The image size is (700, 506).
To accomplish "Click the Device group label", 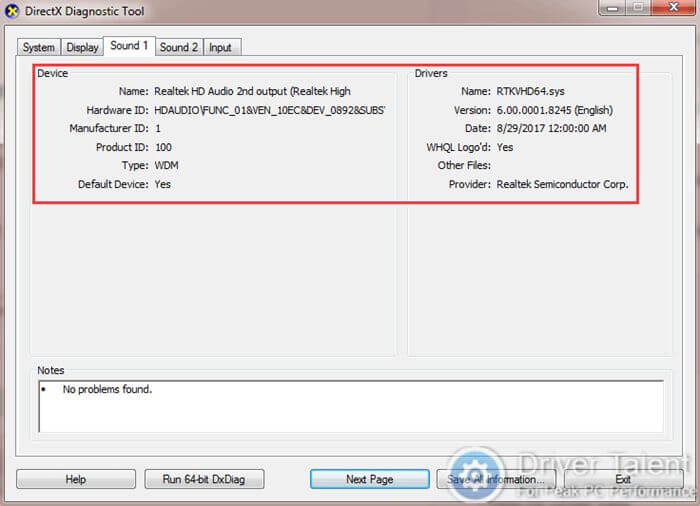I will click(53, 73).
